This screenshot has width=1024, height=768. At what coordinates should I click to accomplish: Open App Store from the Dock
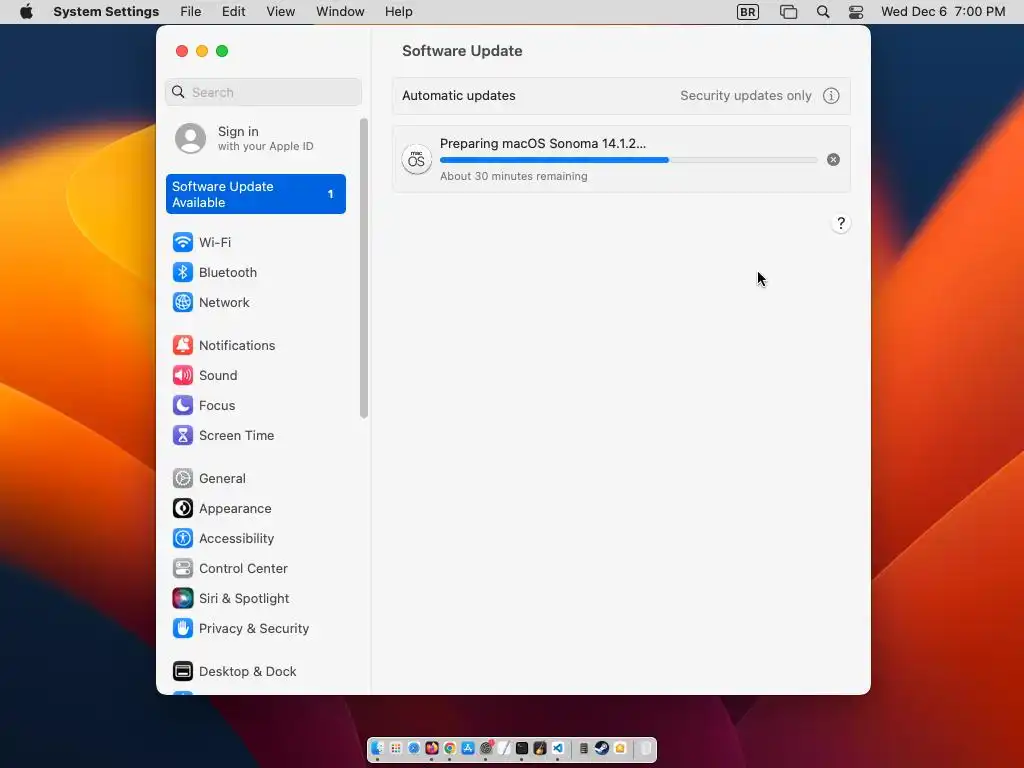click(x=468, y=748)
